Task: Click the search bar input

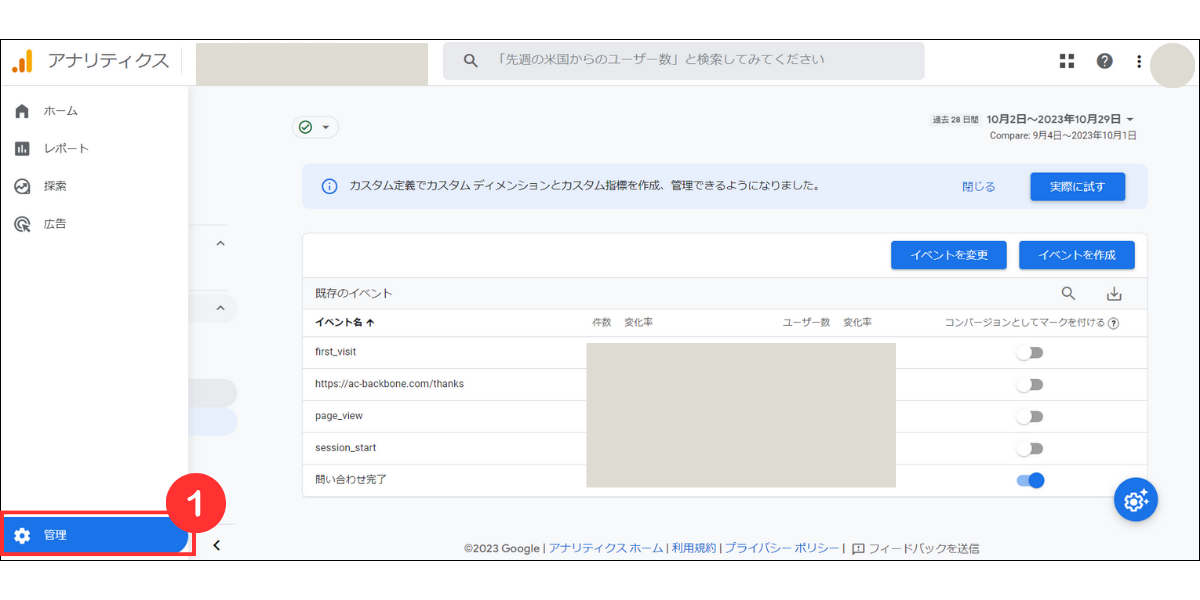Action: [684, 60]
